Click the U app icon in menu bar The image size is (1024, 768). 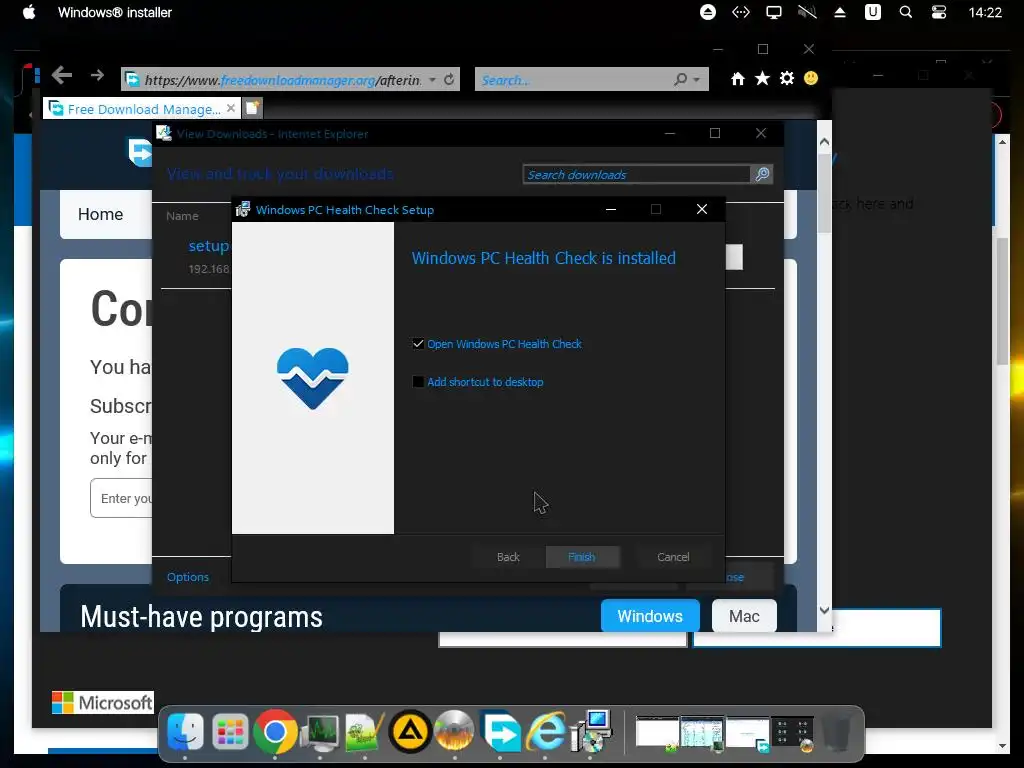click(x=872, y=12)
